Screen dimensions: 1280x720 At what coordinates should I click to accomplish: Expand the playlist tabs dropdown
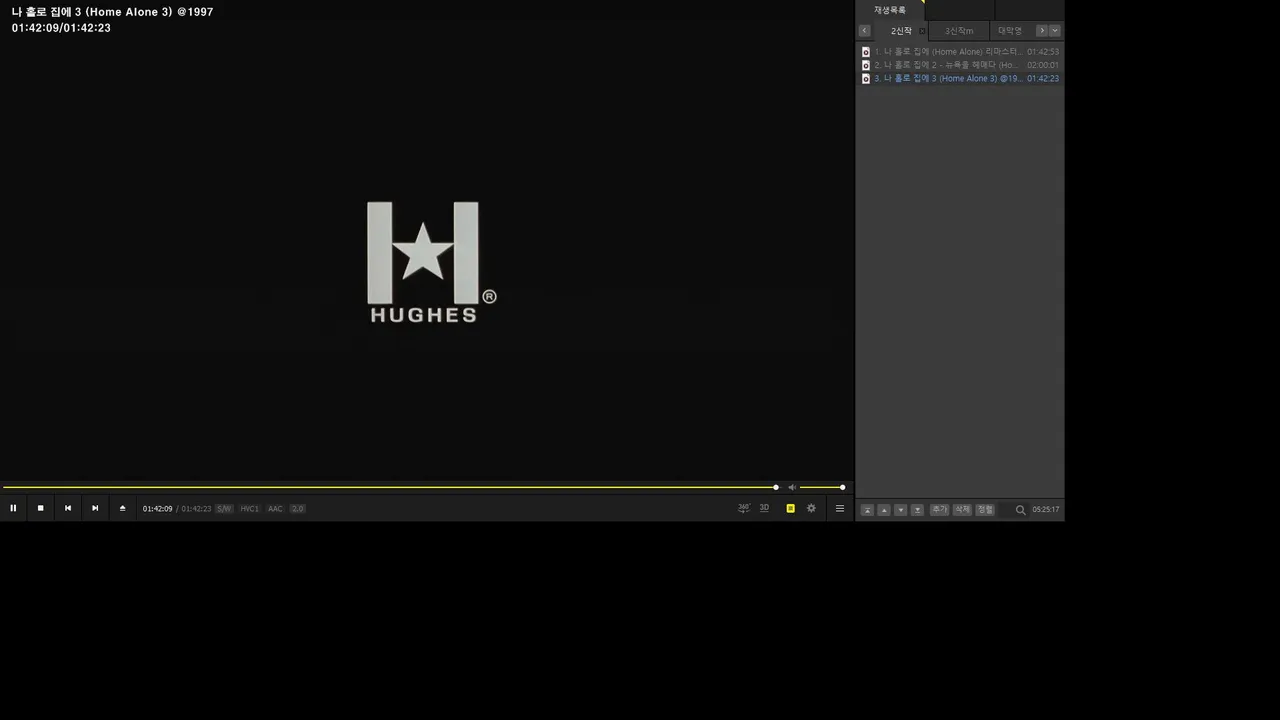click(x=1054, y=31)
